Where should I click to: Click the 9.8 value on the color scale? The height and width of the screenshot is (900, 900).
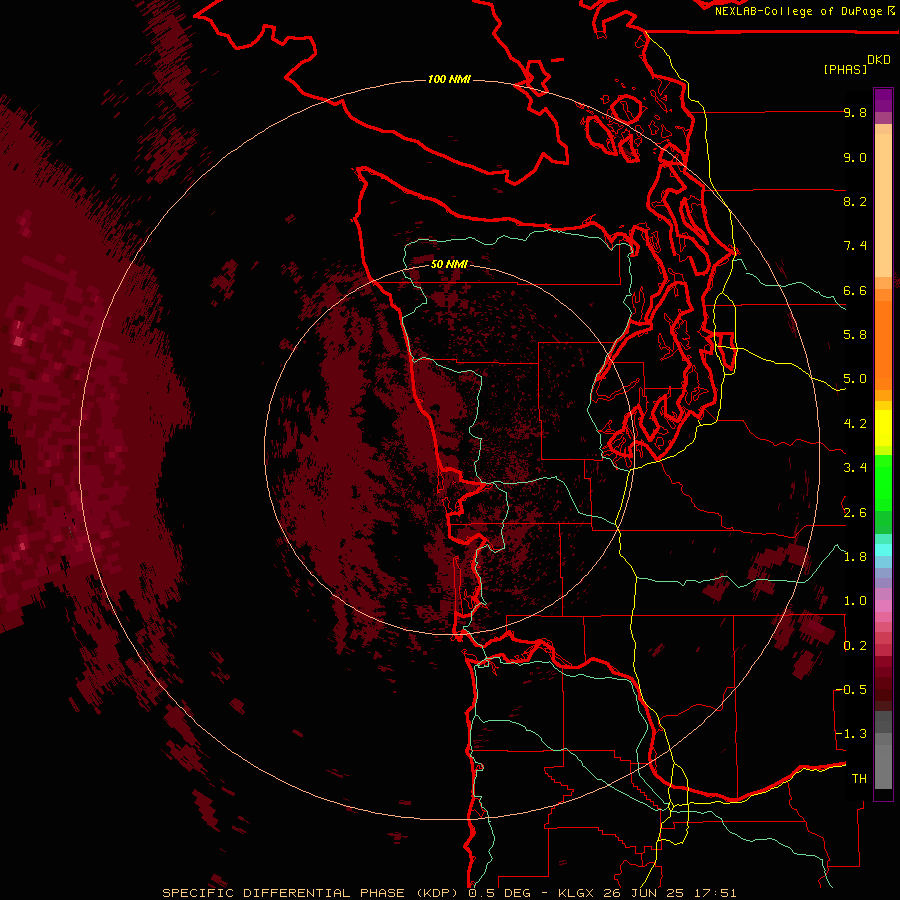point(855,112)
